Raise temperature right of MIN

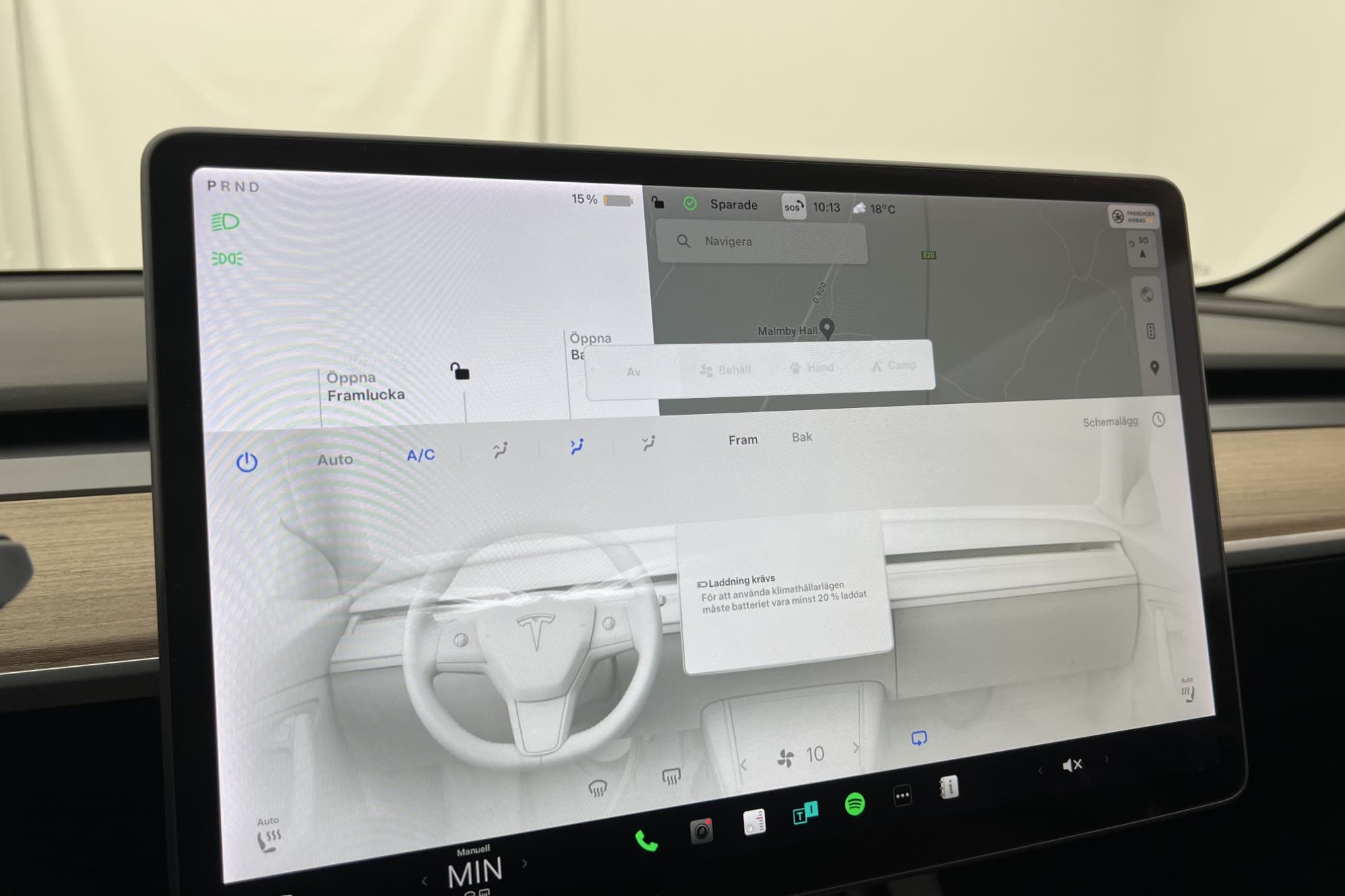(525, 863)
